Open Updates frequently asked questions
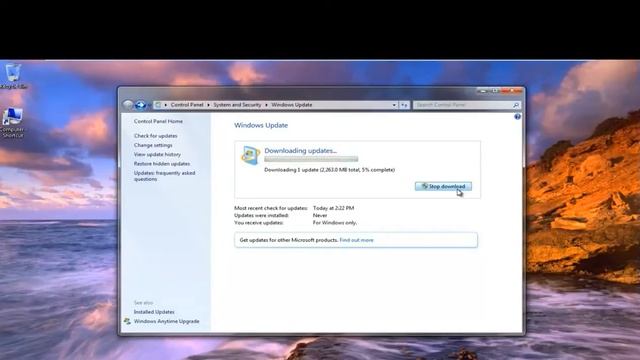This screenshot has width=640, height=360. [x=164, y=176]
